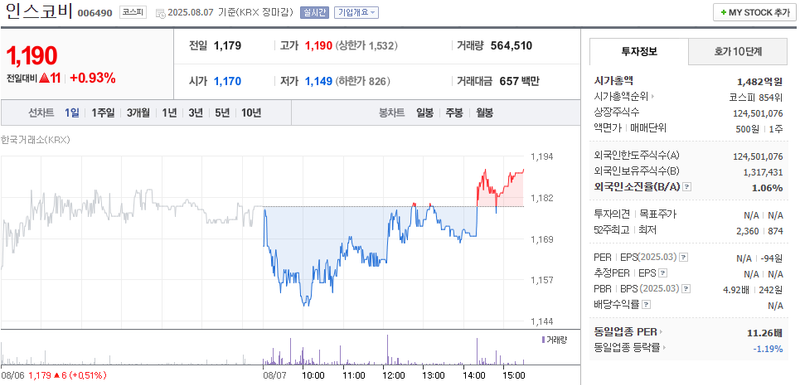800x385 pixels.
Task: Click the 52주최고 value 2,360
Action: pos(747,231)
